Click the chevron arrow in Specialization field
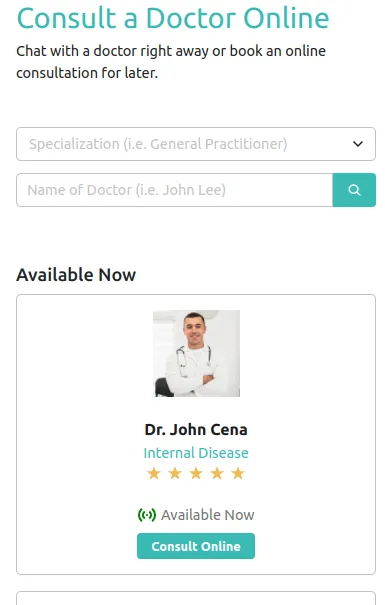This screenshot has height=605, width=385. pos(358,144)
